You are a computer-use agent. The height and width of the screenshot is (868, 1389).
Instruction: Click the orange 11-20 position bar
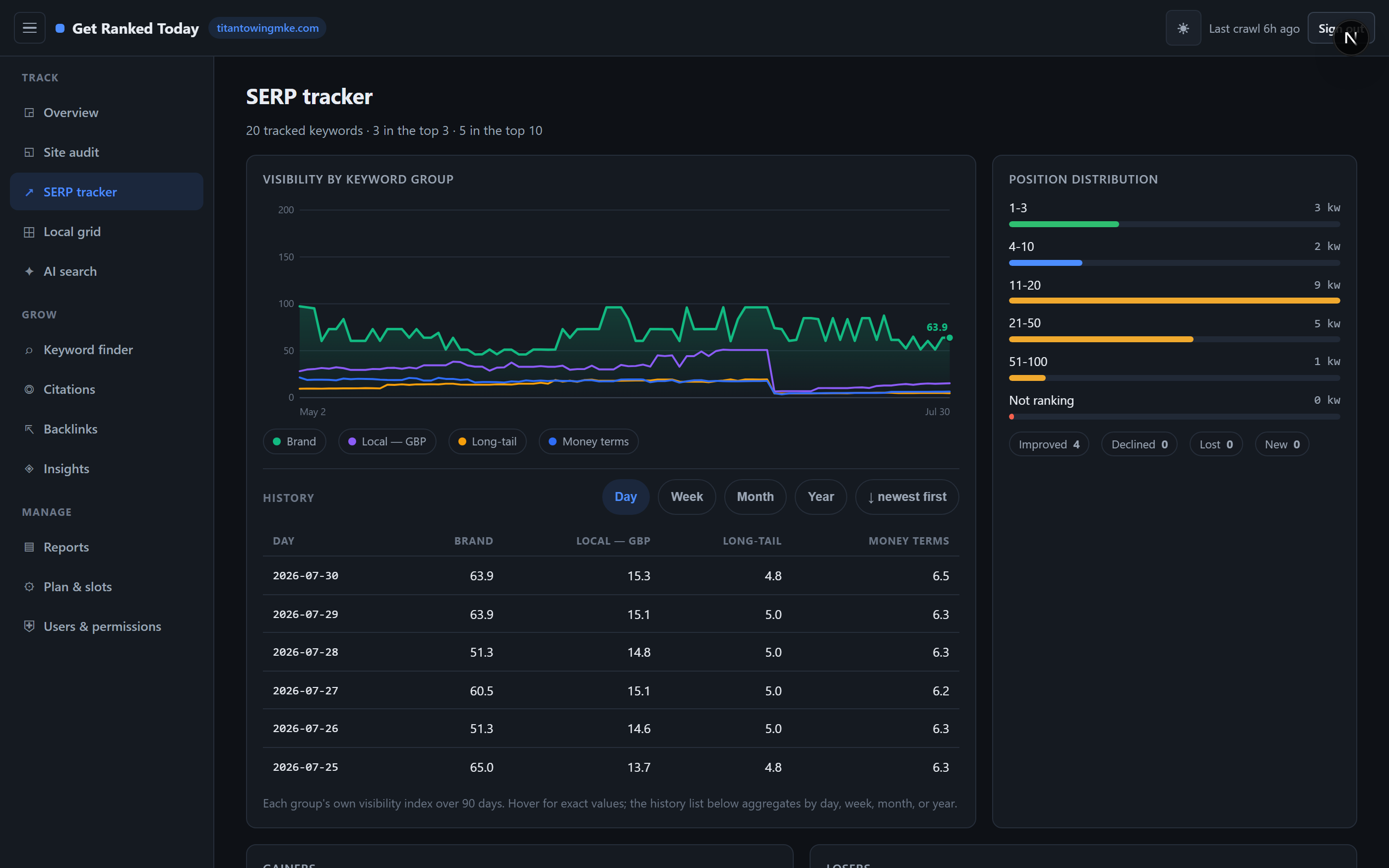(x=1174, y=301)
